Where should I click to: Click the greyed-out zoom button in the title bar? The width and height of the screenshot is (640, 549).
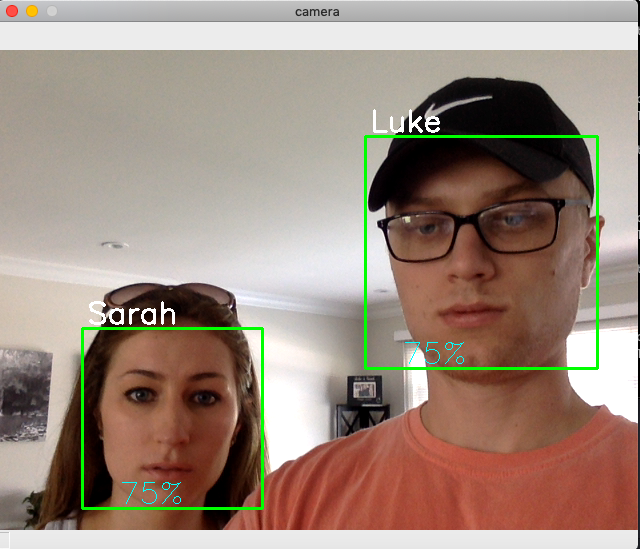(x=52, y=11)
